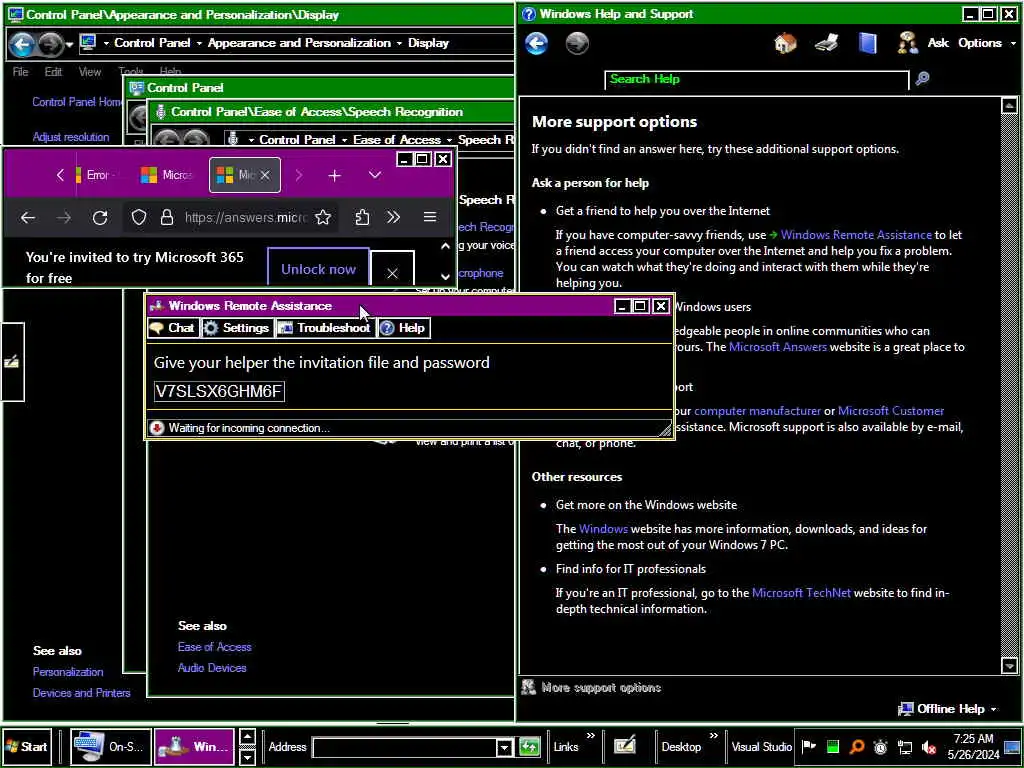Open tracking protection shield info
This screenshot has height=768, width=1024.
[138, 217]
